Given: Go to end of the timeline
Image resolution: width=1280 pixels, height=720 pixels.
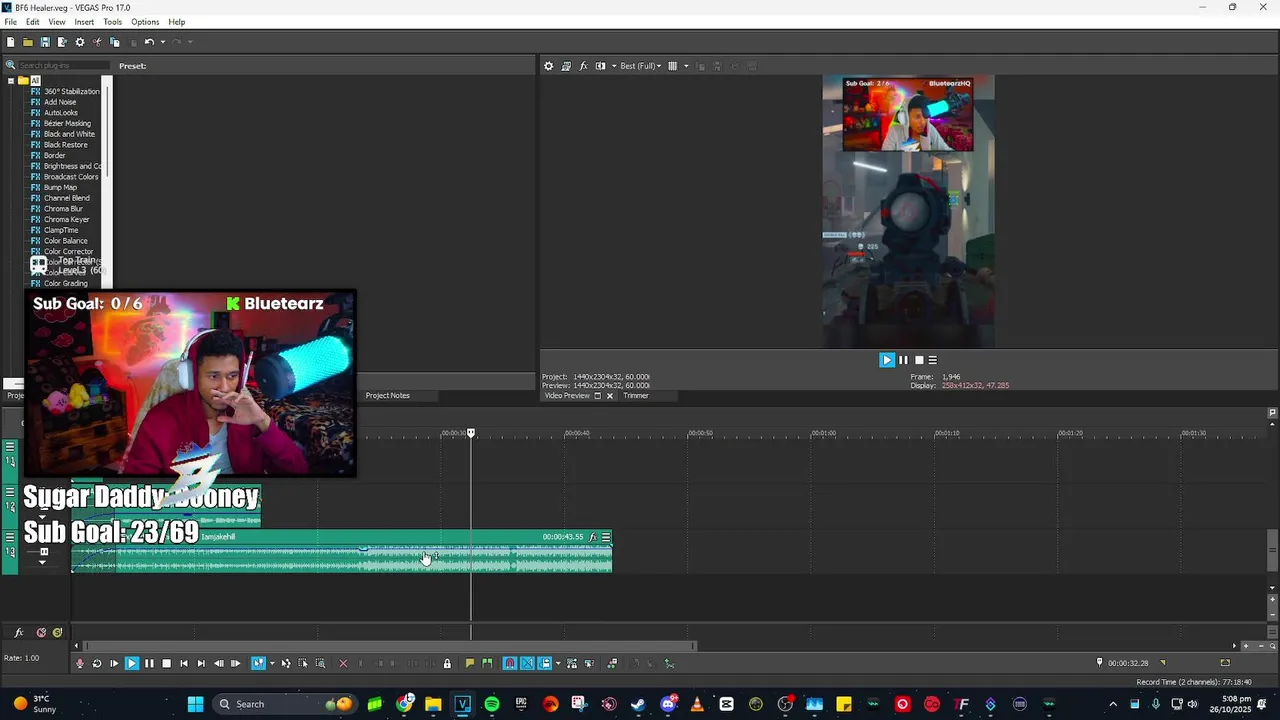Looking at the screenshot, I should coord(201,663).
